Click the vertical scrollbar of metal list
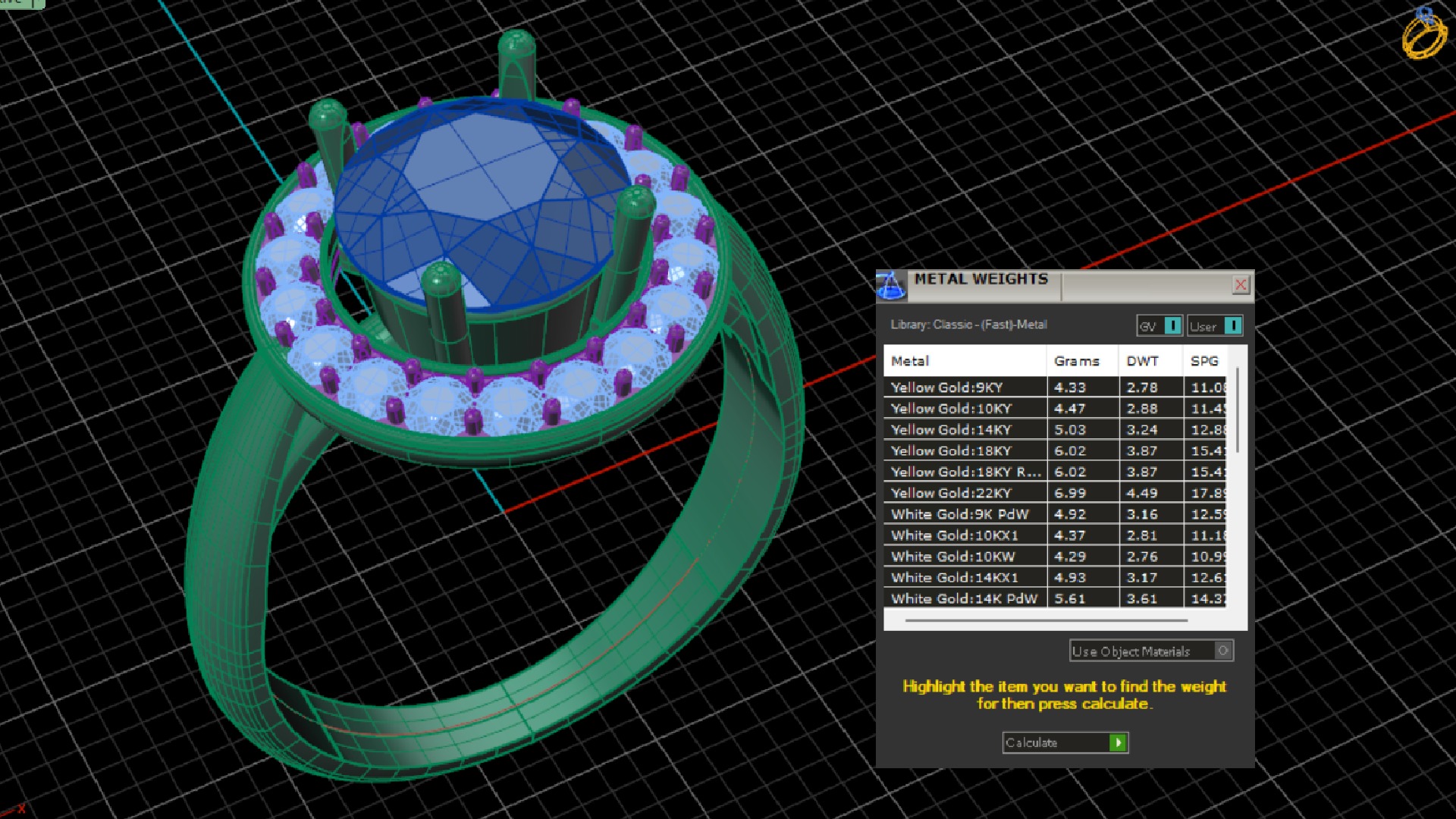Image resolution: width=1456 pixels, height=819 pixels. (x=1238, y=410)
